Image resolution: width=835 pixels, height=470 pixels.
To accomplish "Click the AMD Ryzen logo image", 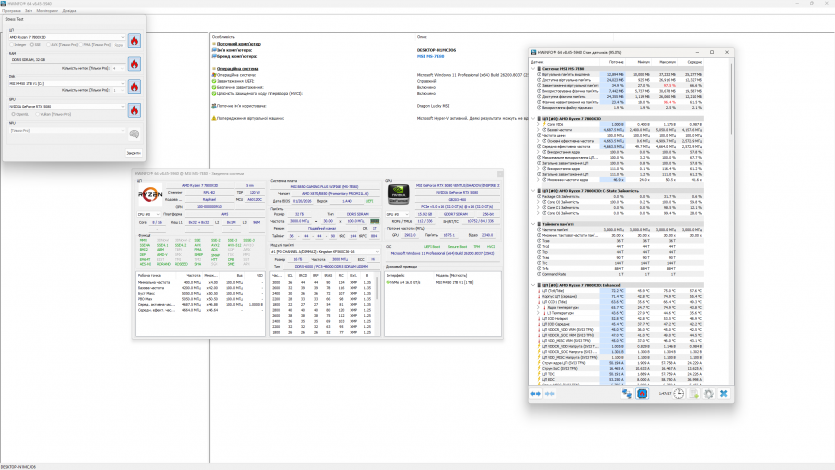I will click(152, 193).
